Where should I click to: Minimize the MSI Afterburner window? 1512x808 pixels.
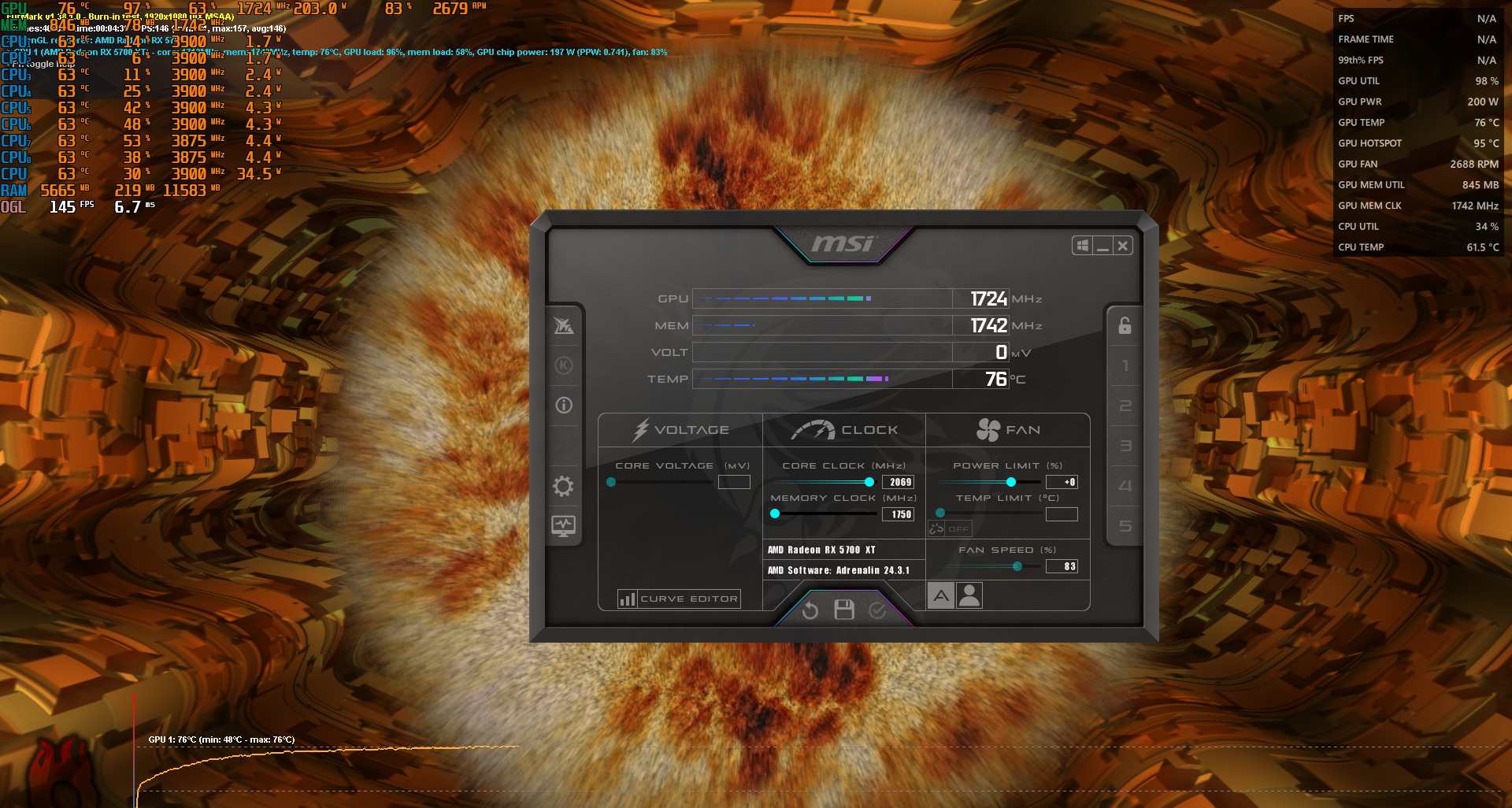pyautogui.click(x=1103, y=246)
